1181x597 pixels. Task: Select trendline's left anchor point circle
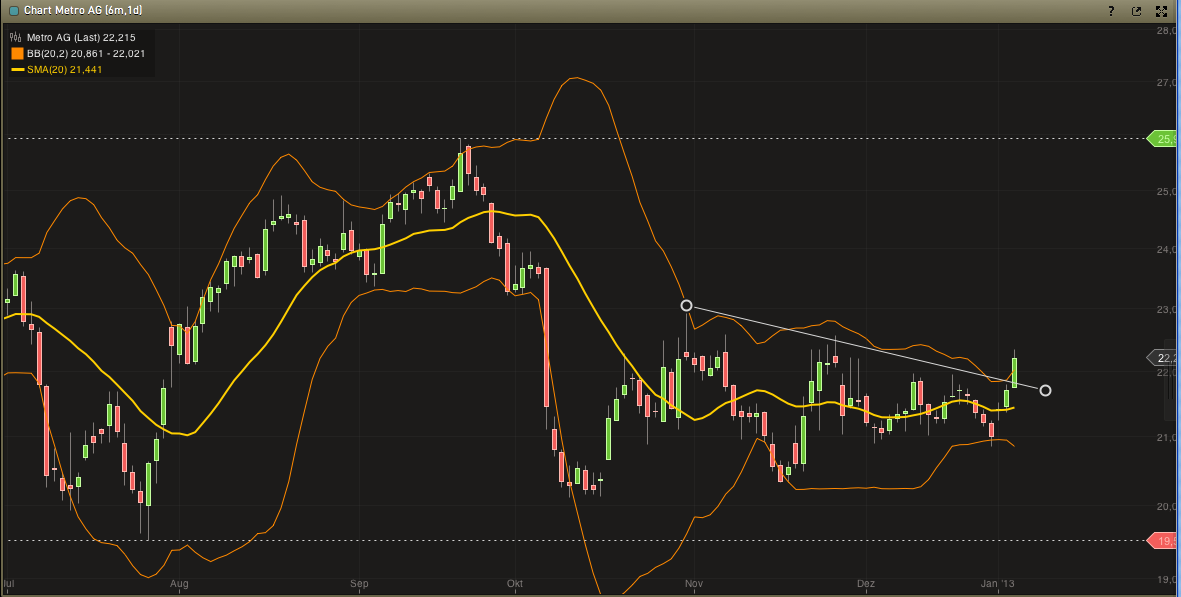click(686, 305)
